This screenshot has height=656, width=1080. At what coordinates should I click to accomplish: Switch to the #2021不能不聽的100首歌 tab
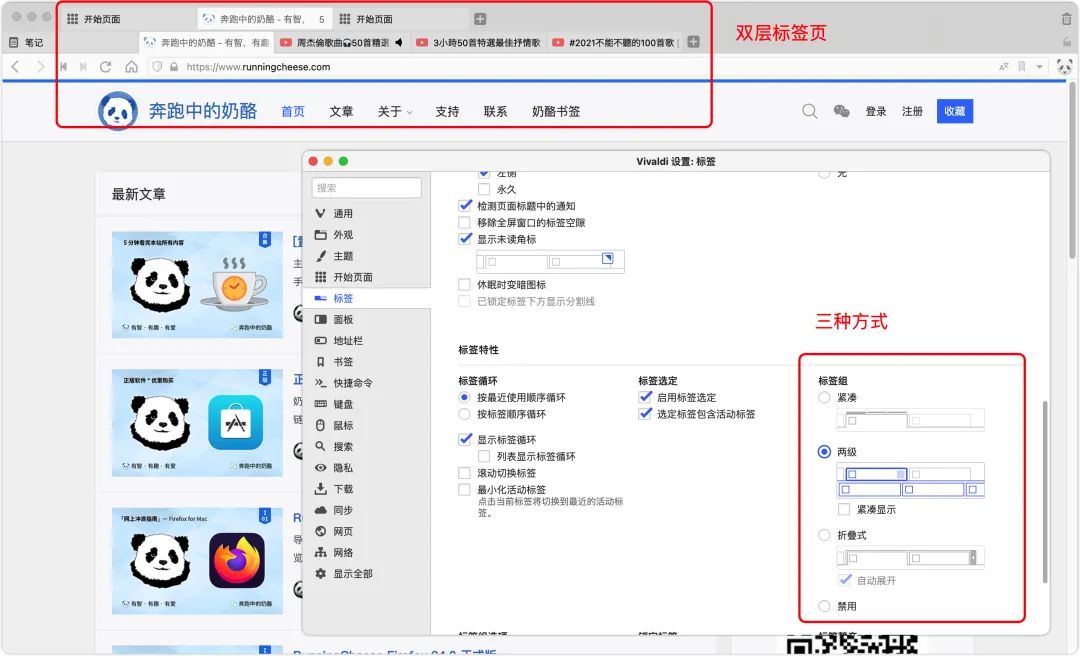pyautogui.click(x=615, y=42)
